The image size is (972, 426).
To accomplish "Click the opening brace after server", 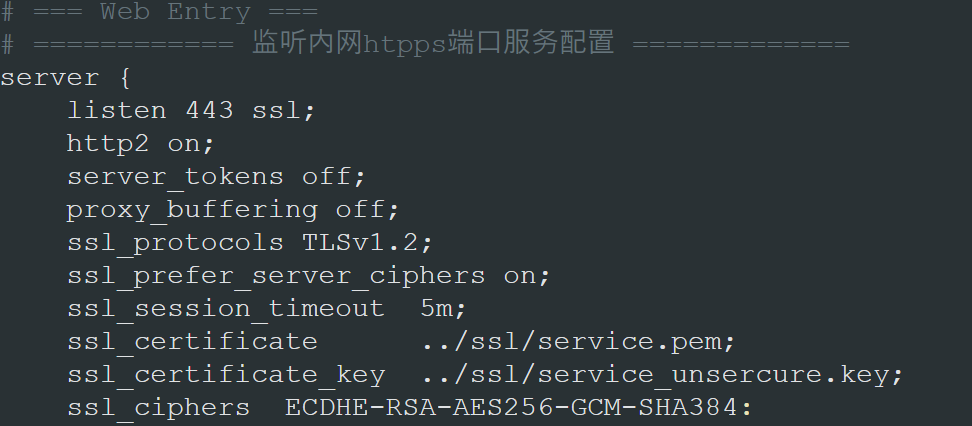I will [x=125, y=78].
